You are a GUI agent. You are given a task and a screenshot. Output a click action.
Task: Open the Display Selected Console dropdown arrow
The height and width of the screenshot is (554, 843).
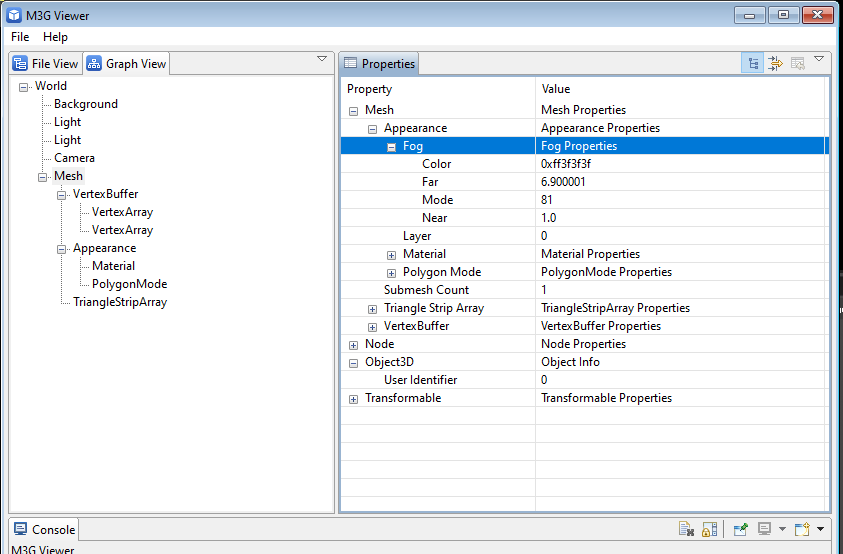tap(782, 529)
